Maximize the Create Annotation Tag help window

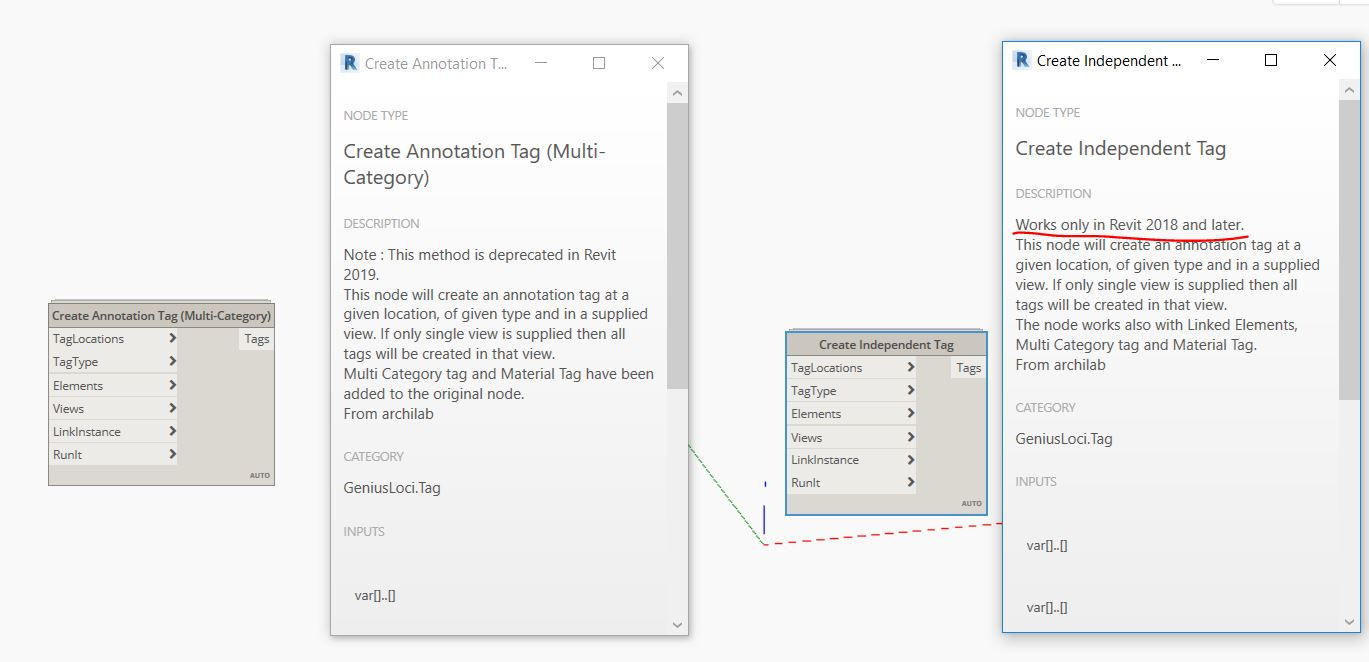599,63
